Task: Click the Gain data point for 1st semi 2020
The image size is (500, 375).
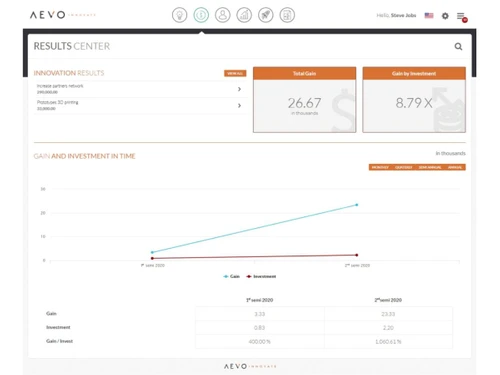Action: (x=152, y=252)
